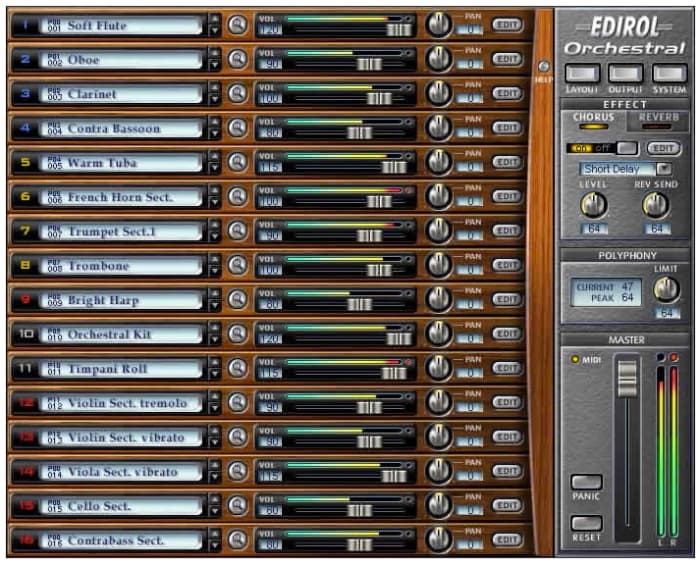Open EDIT for the Soft Flute part

(x=507, y=25)
